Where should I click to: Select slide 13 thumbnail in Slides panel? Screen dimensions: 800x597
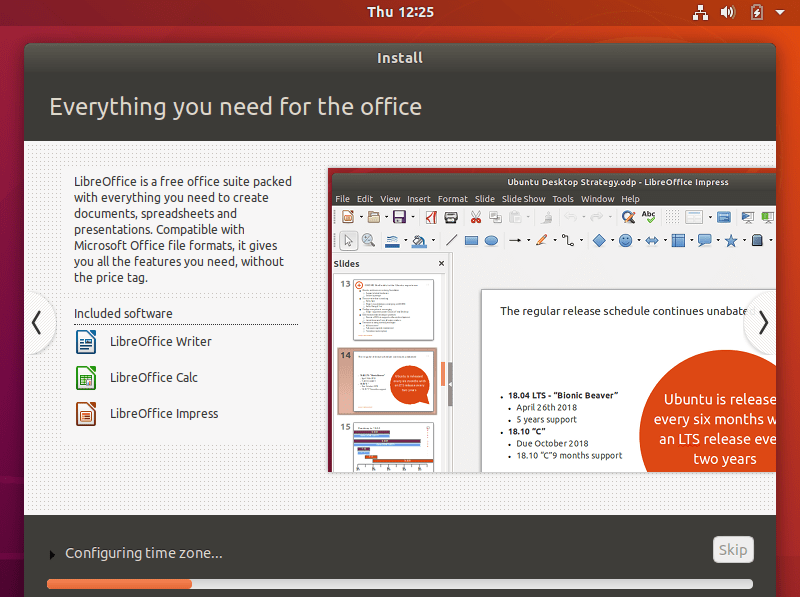click(x=393, y=309)
